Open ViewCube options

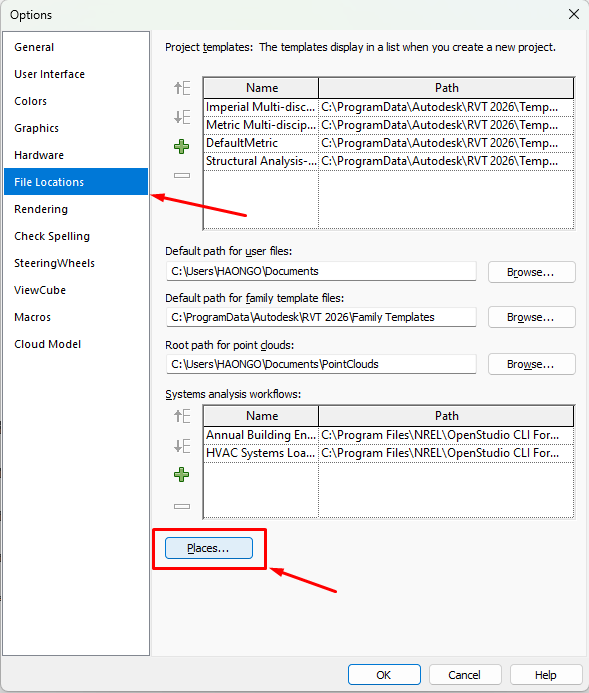76,289
